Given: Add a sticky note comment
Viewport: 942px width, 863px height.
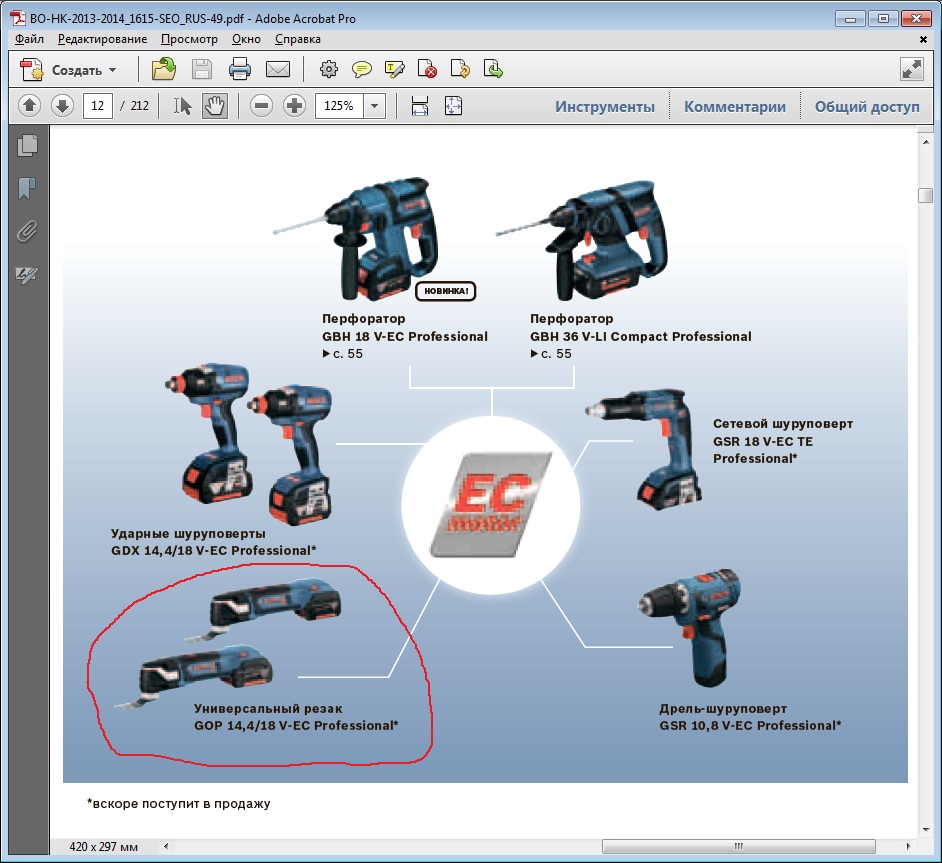Looking at the screenshot, I should [x=362, y=70].
